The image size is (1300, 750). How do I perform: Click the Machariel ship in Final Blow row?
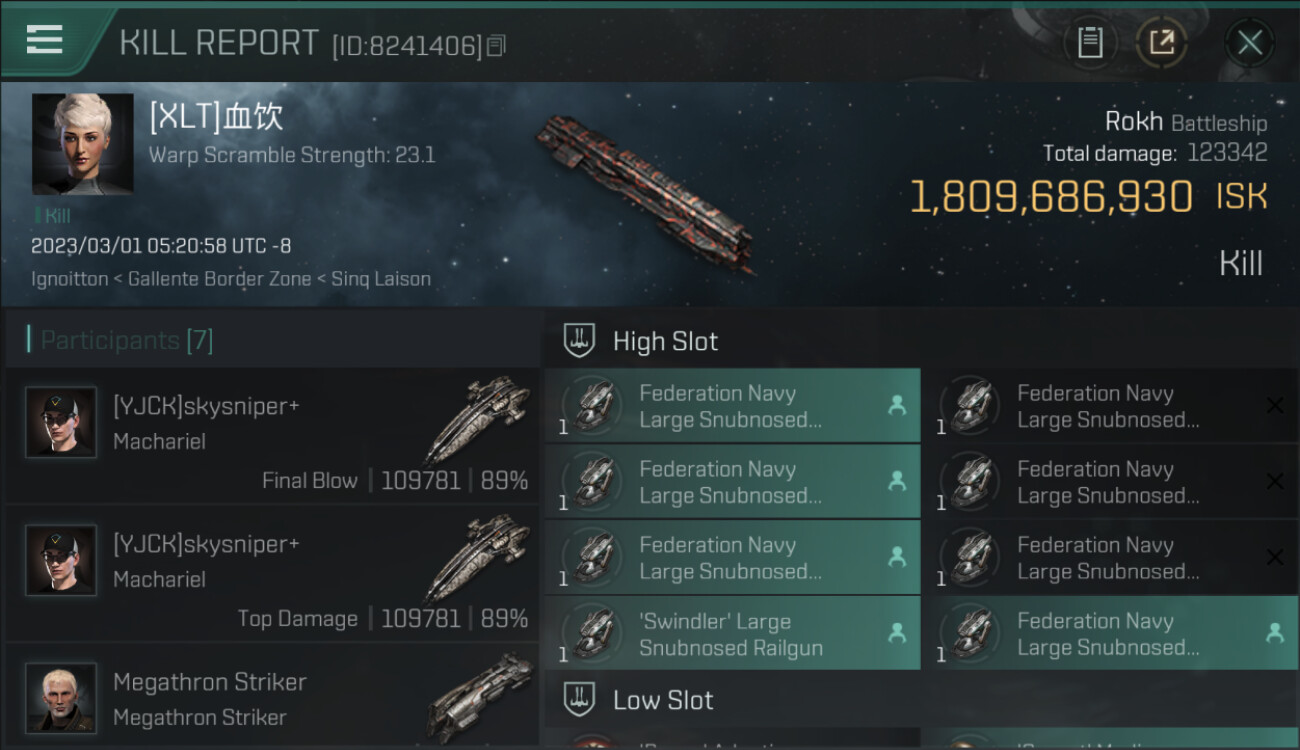(x=478, y=418)
